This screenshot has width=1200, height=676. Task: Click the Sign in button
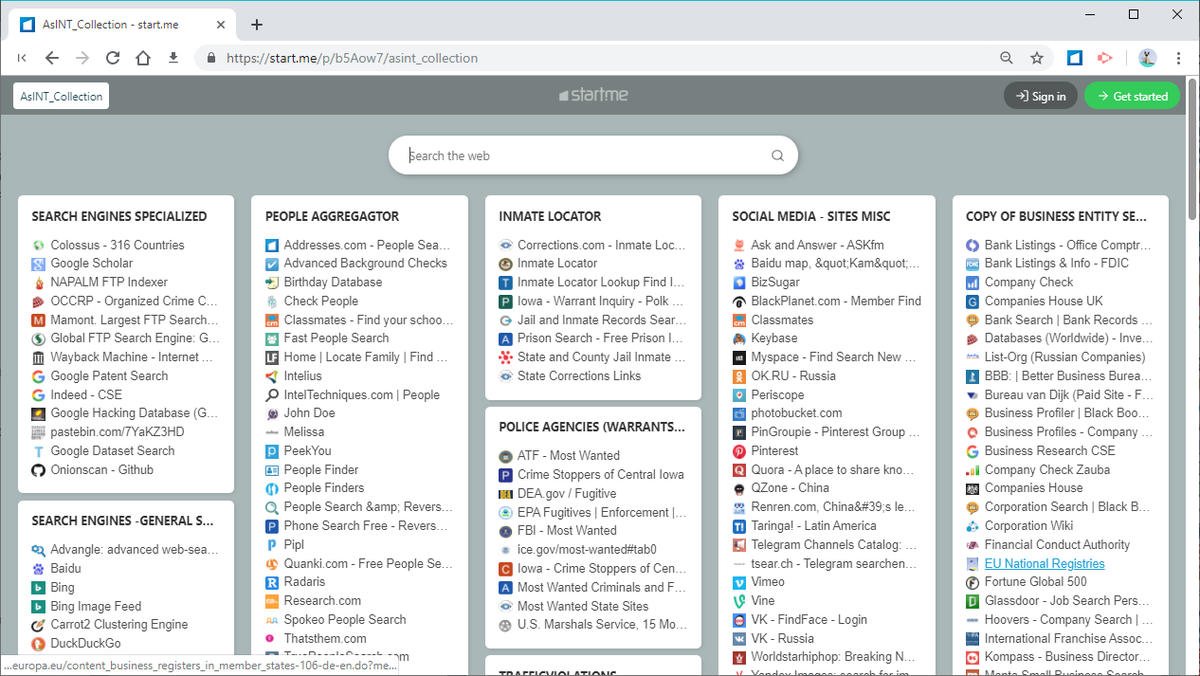[1040, 96]
